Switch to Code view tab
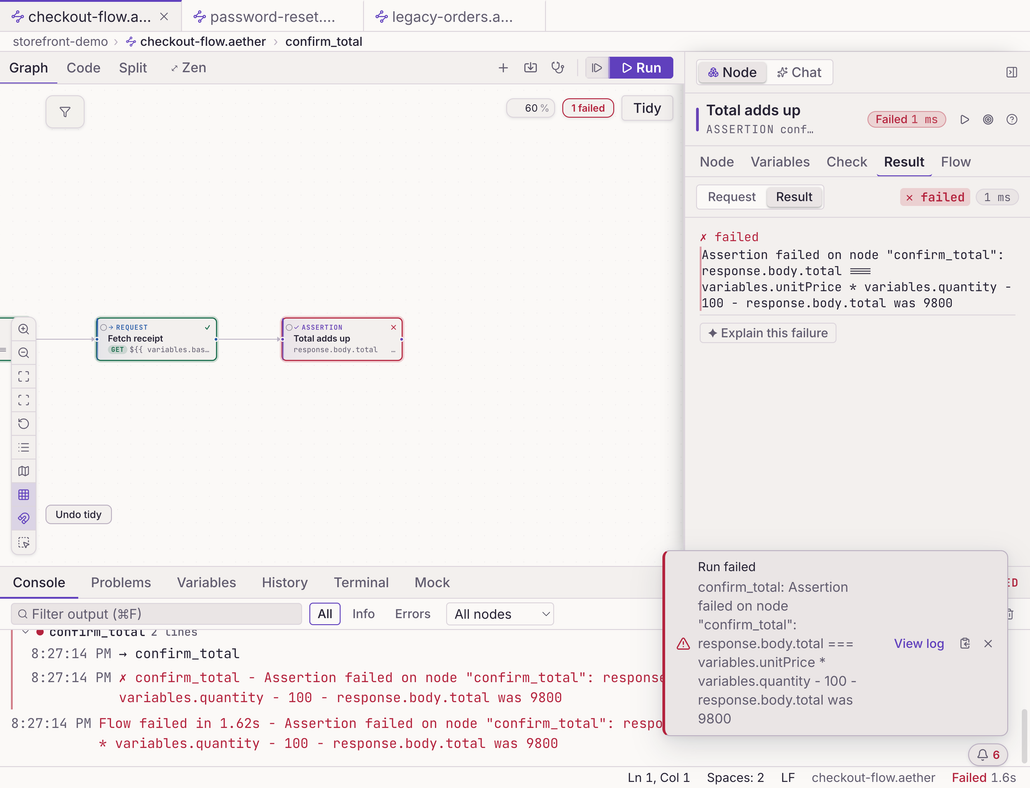This screenshot has width=1030, height=788. pyautogui.click(x=83, y=68)
